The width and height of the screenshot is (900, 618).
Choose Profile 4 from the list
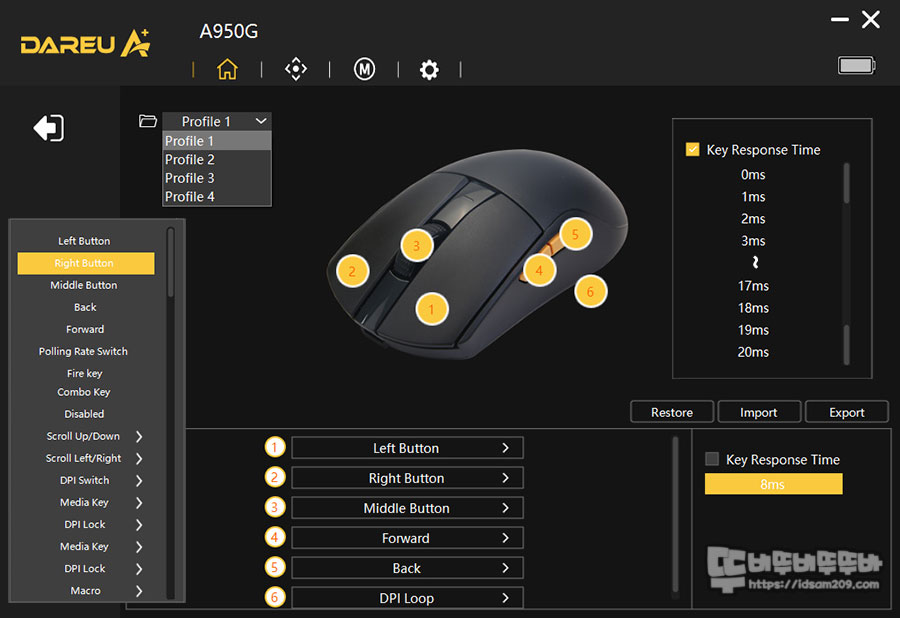(217, 196)
